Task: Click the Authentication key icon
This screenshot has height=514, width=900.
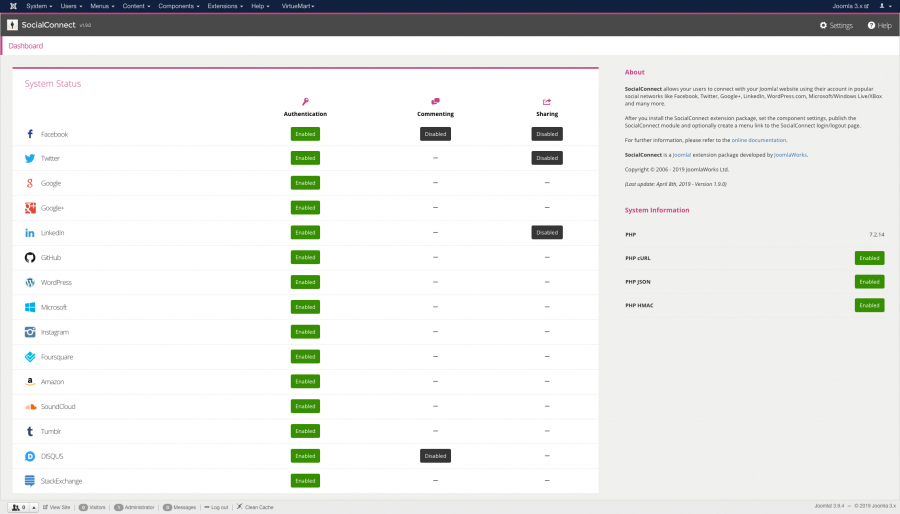Action: [x=305, y=102]
